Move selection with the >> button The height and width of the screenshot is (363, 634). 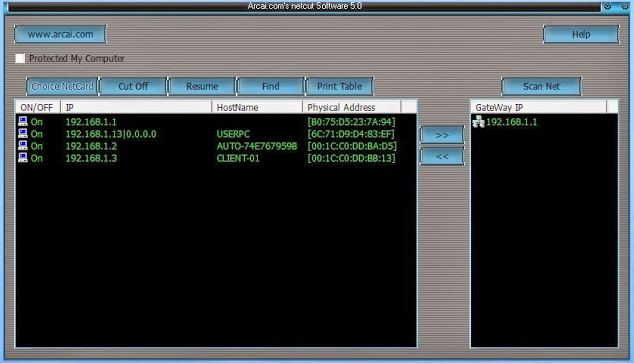[x=442, y=135]
